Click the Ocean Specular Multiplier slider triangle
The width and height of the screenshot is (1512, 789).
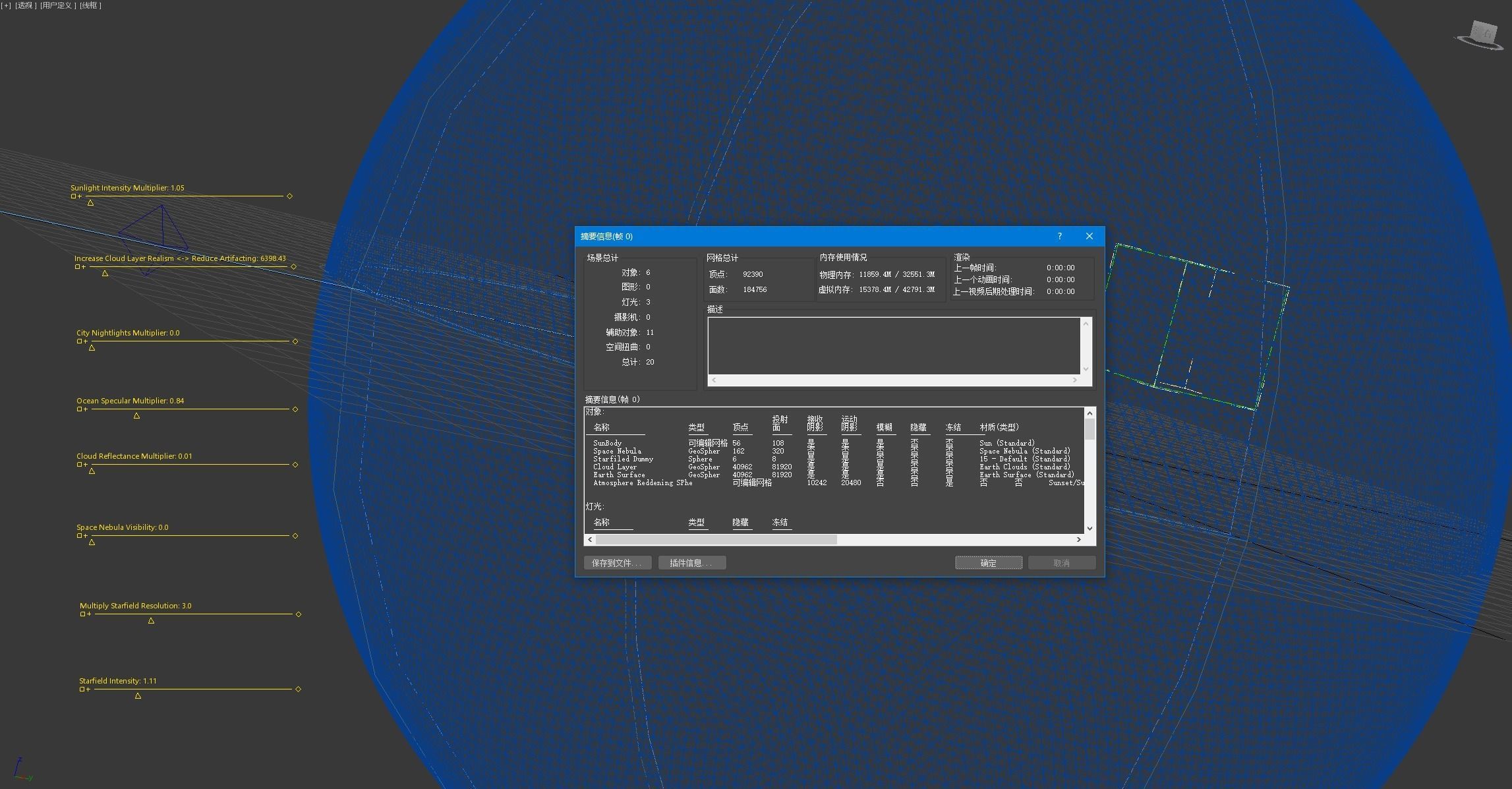[x=136, y=416]
